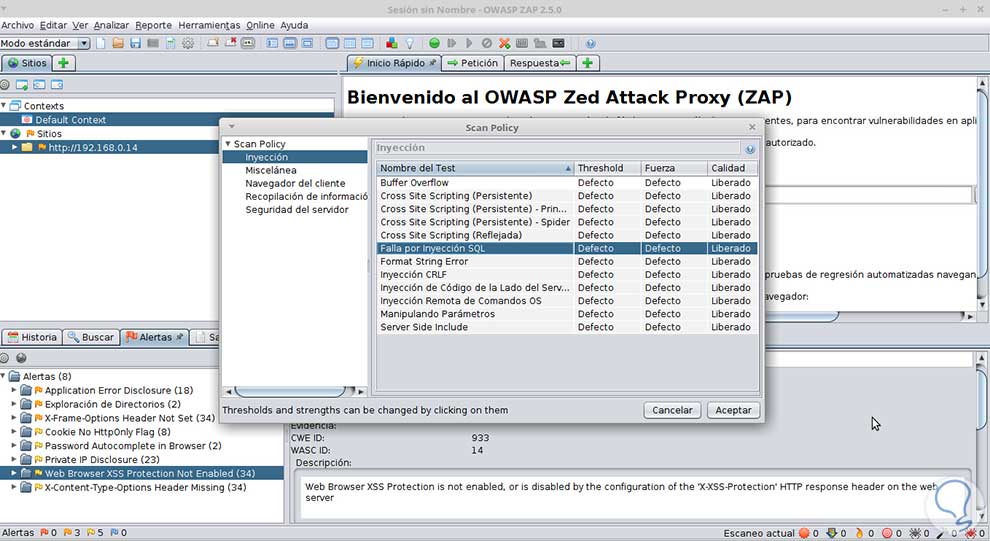
Task: Click the Fuerza column header
Action: (674, 168)
